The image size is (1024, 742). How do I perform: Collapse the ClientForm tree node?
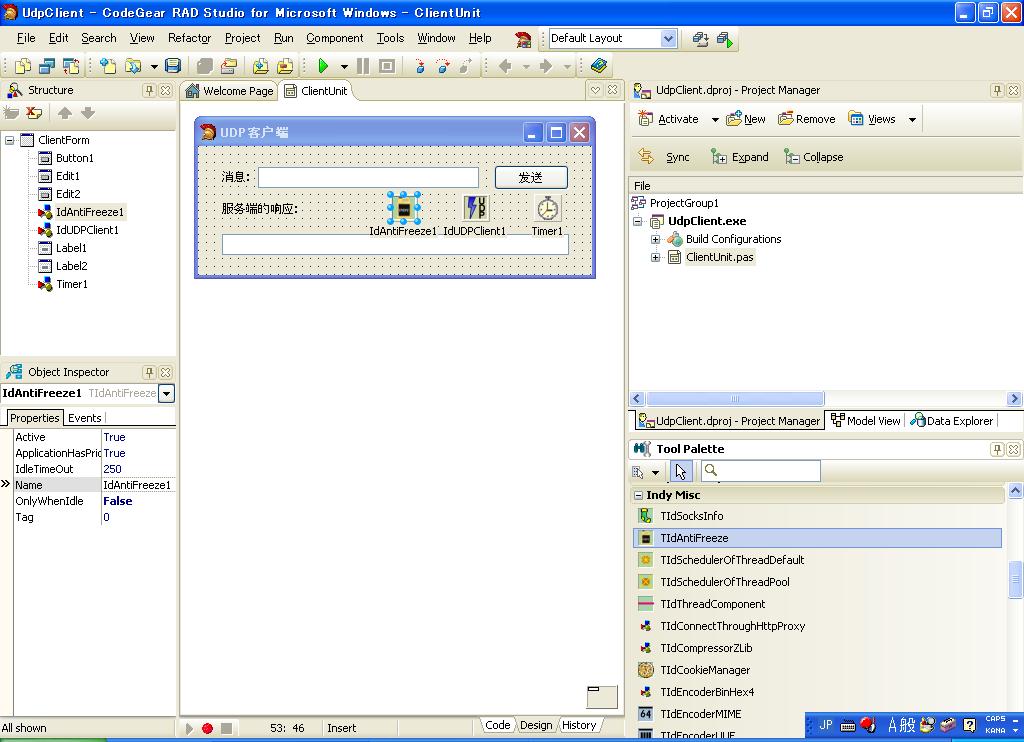click(10, 140)
